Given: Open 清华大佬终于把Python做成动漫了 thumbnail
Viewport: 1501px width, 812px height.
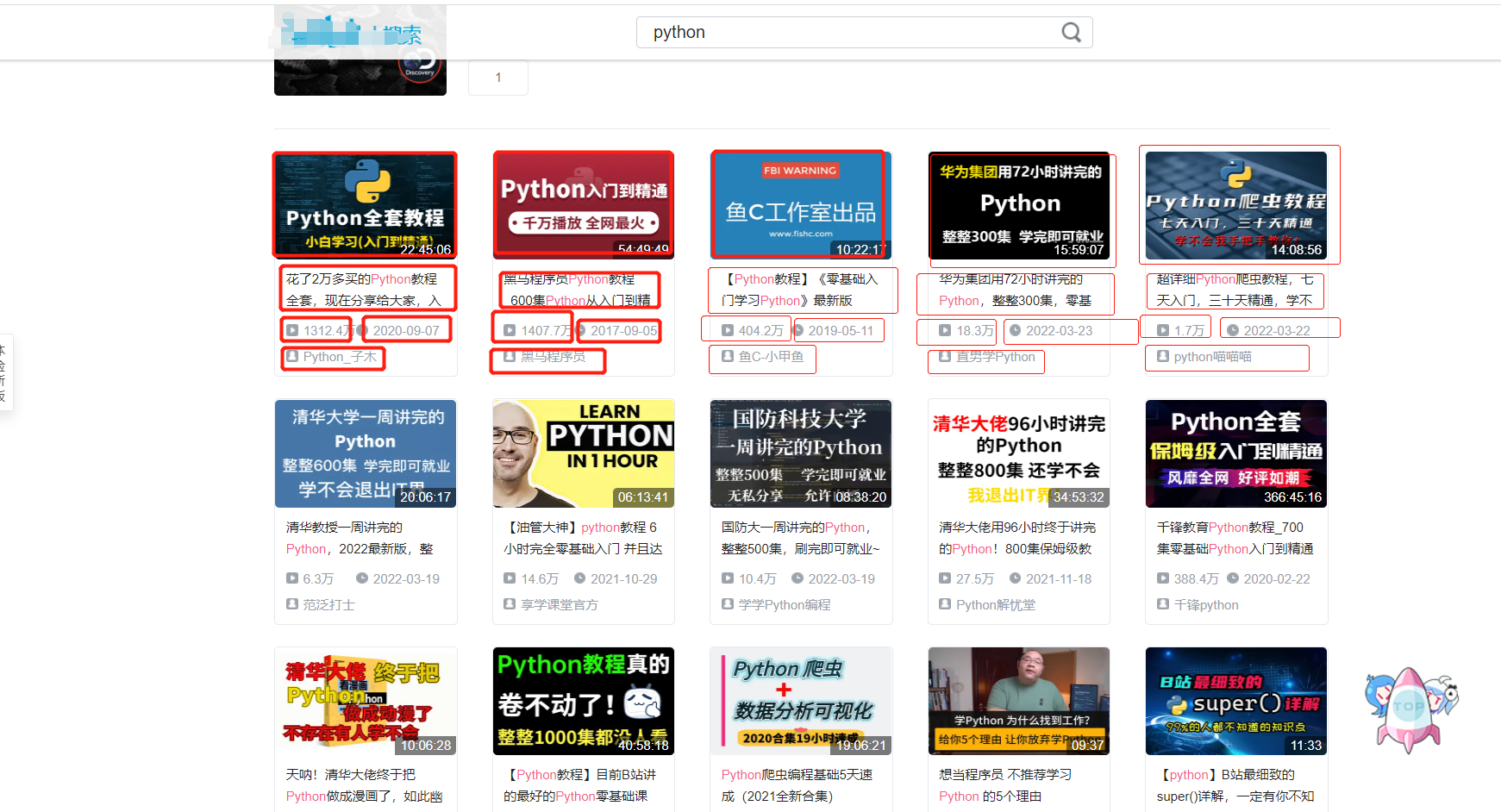Looking at the screenshot, I should pos(366,701).
